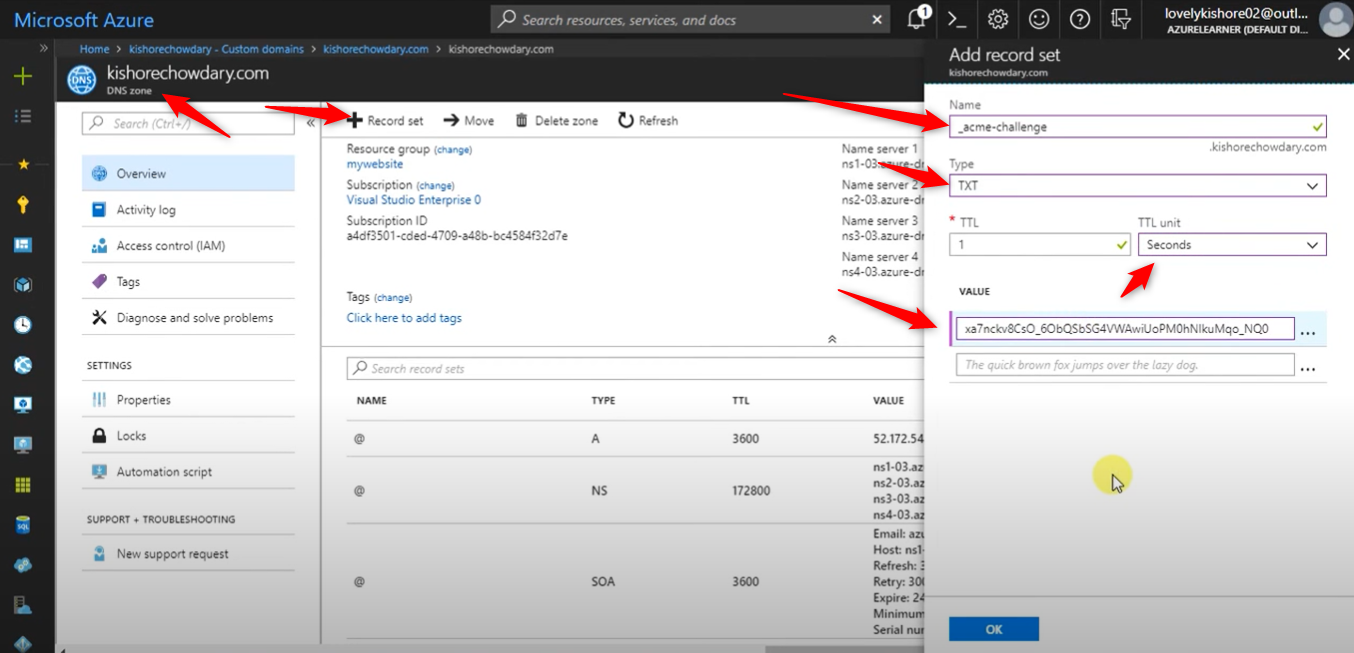1354x653 pixels.
Task: Click the green grid icon in sidebar
Action: 23,485
